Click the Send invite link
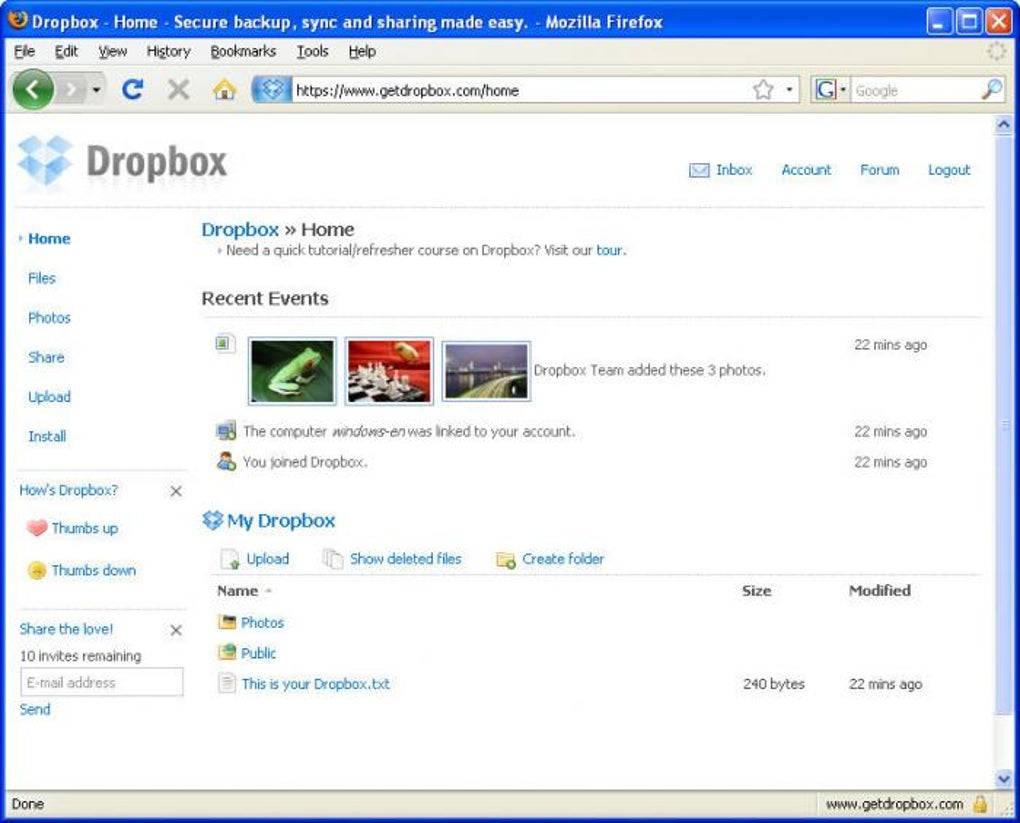Screen dimensions: 1020x823 pos(34,710)
